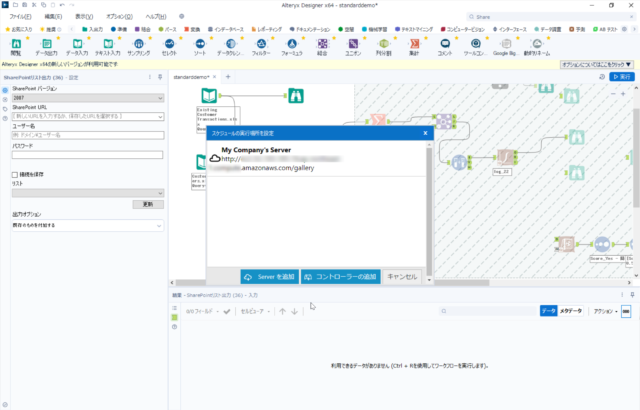Expand the 0/0 フィールド dropdown
Image resolution: width=640 pixels, height=410 pixels.
coord(202,311)
